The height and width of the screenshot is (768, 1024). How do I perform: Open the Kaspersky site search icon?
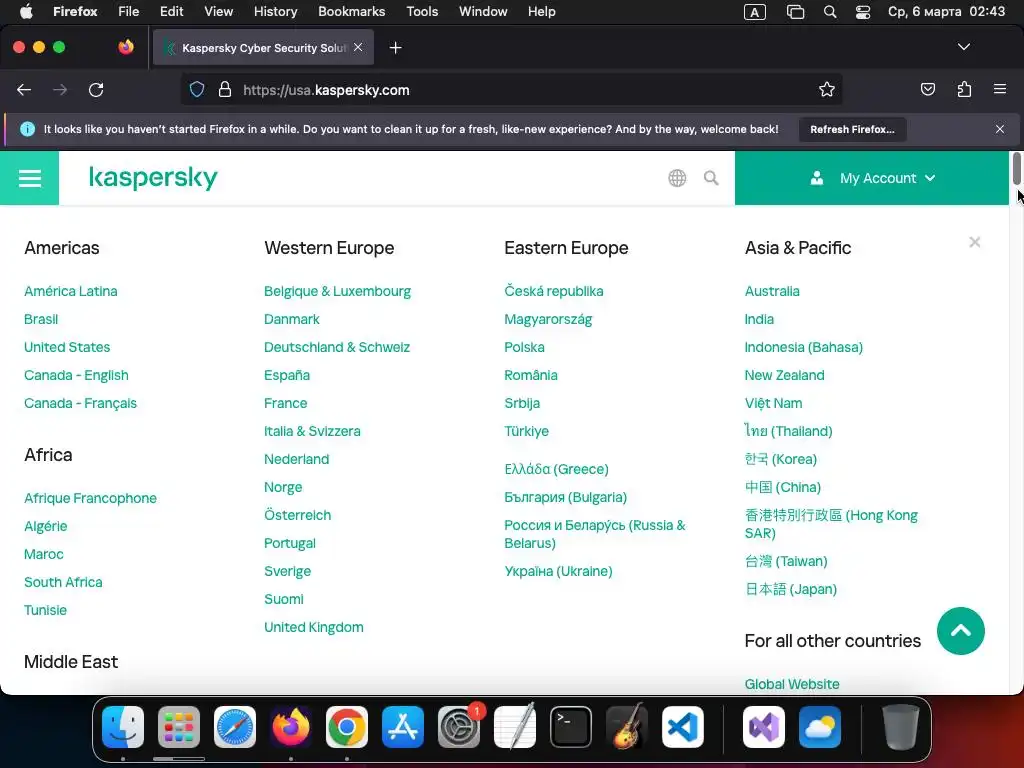point(711,178)
